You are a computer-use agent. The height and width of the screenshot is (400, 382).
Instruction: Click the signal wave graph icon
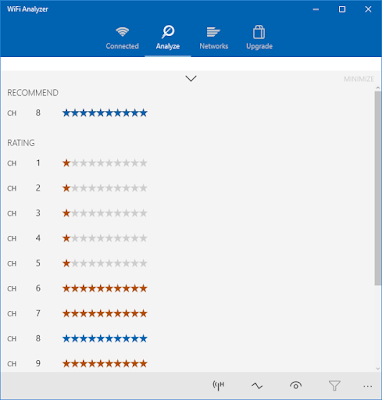click(257, 386)
